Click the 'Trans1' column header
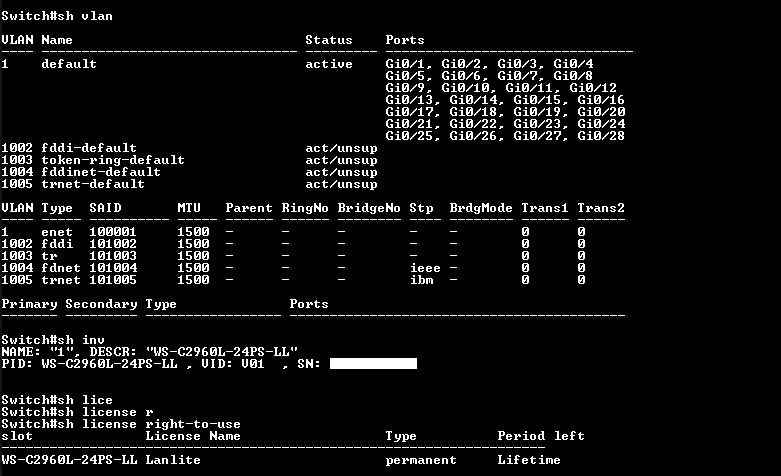781x476 pixels. (x=544, y=208)
